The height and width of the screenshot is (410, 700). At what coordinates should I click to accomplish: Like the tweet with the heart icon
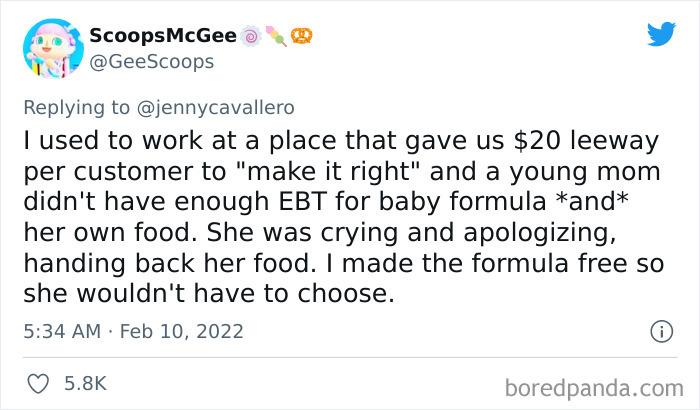tap(42, 383)
